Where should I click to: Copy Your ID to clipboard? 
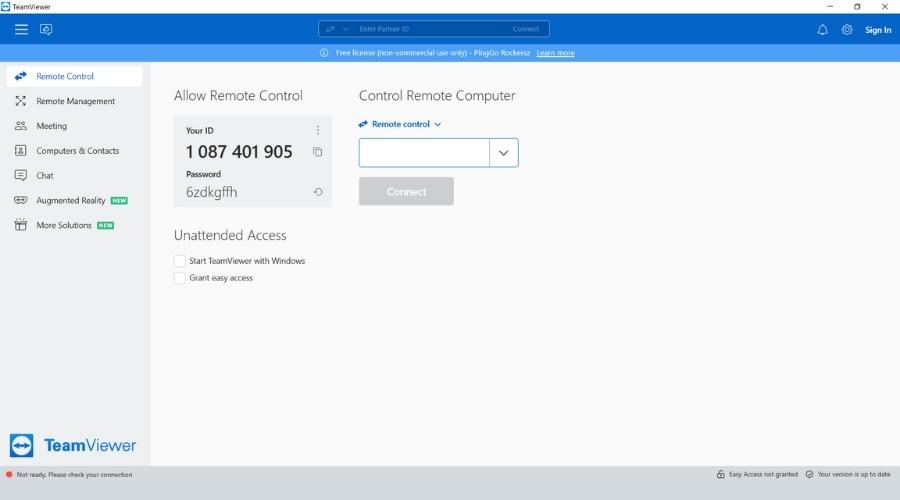coord(317,152)
